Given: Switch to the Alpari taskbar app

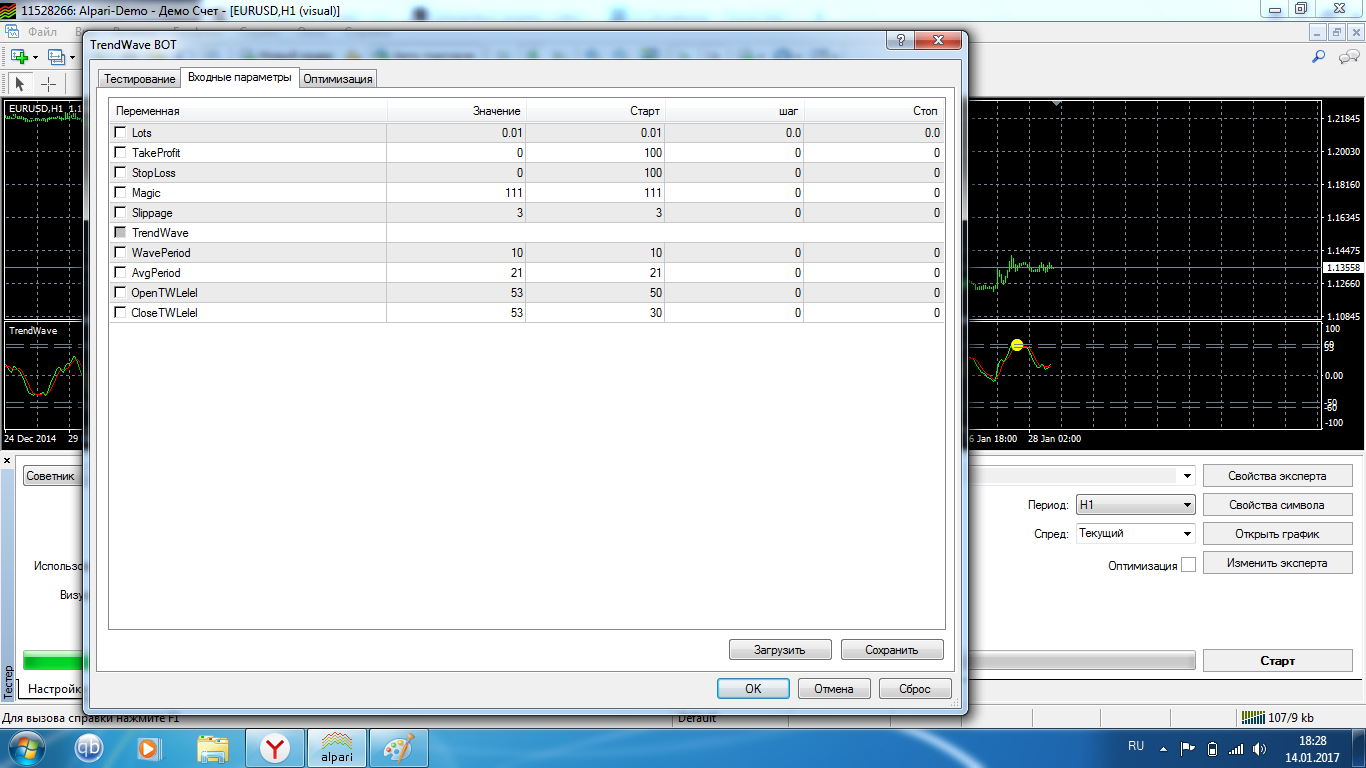Looking at the screenshot, I should tap(337, 748).
